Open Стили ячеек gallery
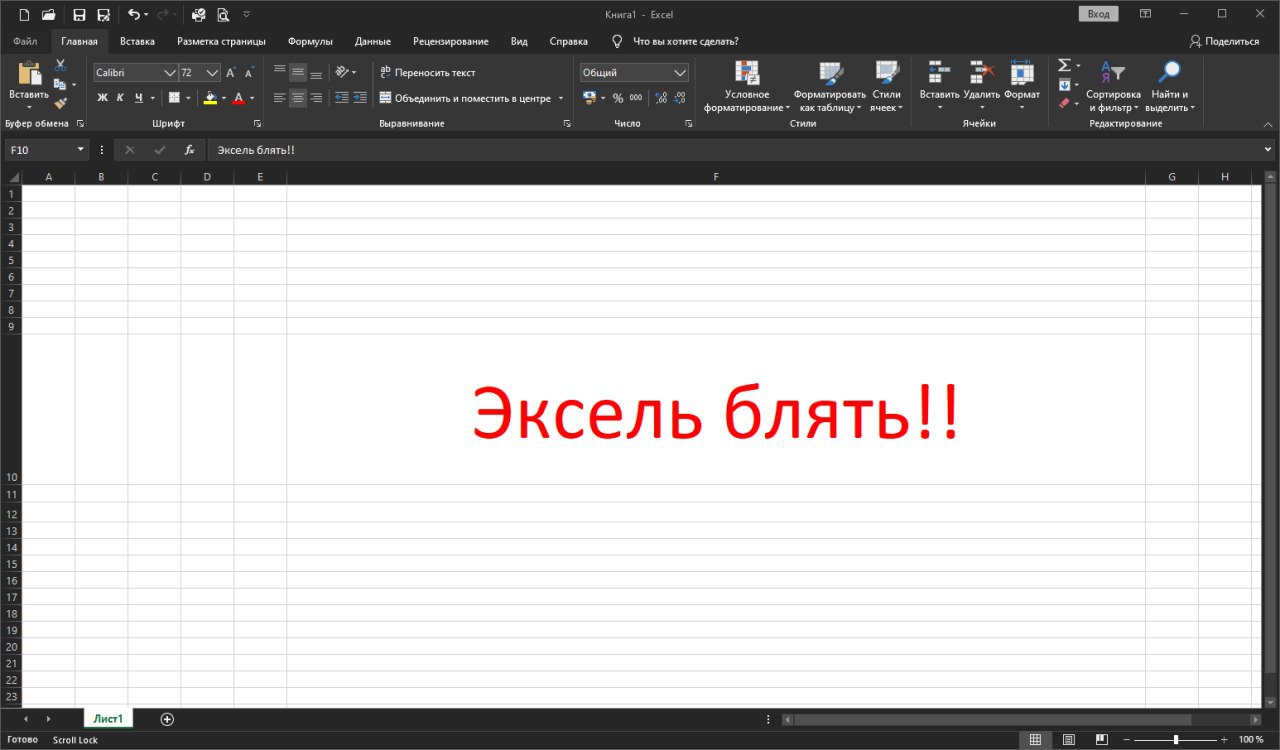The width and height of the screenshot is (1280, 750). [x=886, y=86]
